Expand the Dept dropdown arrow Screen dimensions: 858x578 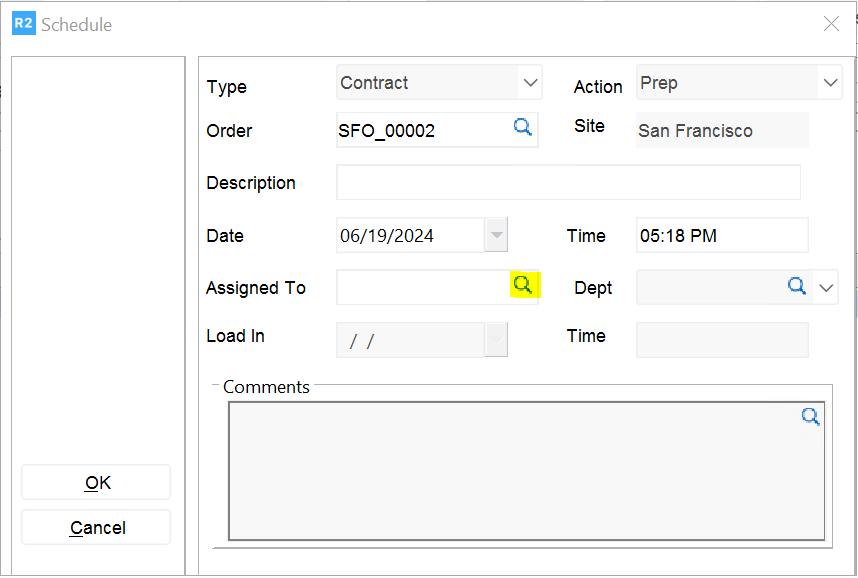tap(826, 288)
